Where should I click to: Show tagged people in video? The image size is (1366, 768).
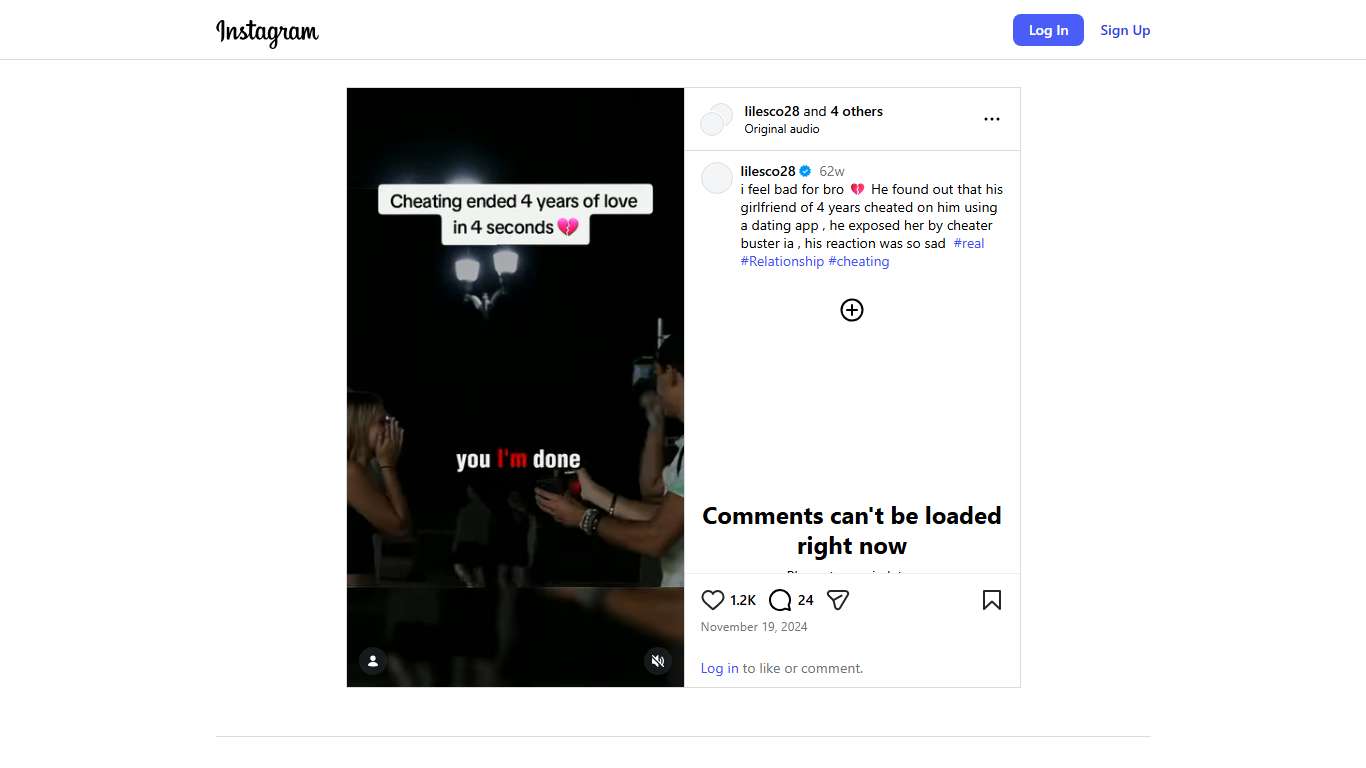pos(373,661)
